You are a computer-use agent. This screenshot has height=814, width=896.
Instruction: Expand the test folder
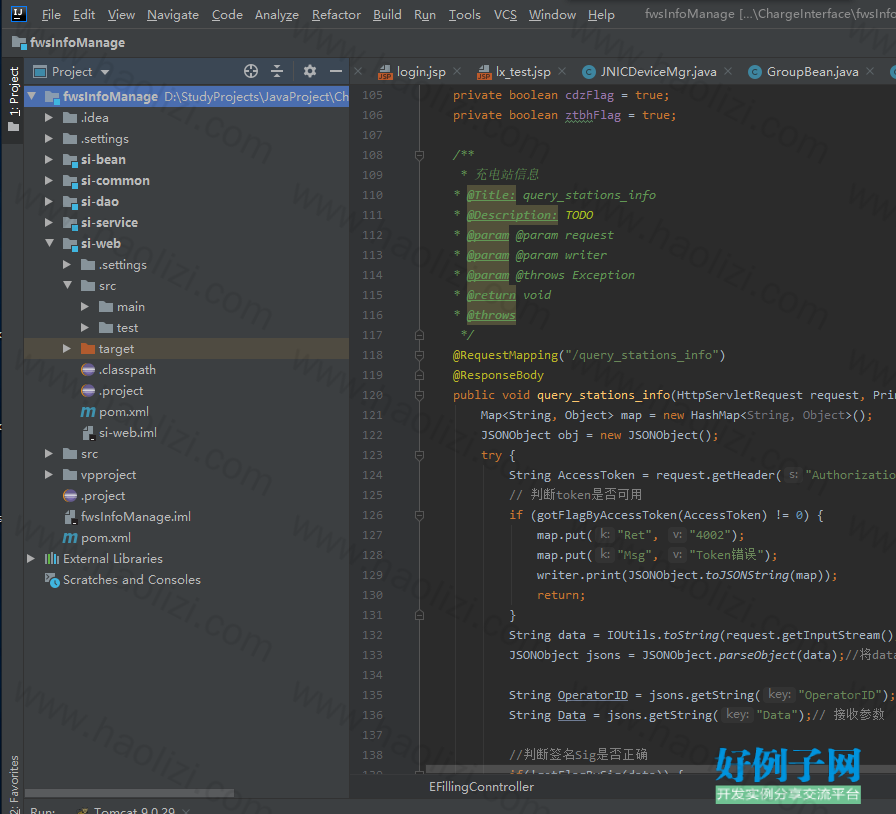[x=85, y=328]
